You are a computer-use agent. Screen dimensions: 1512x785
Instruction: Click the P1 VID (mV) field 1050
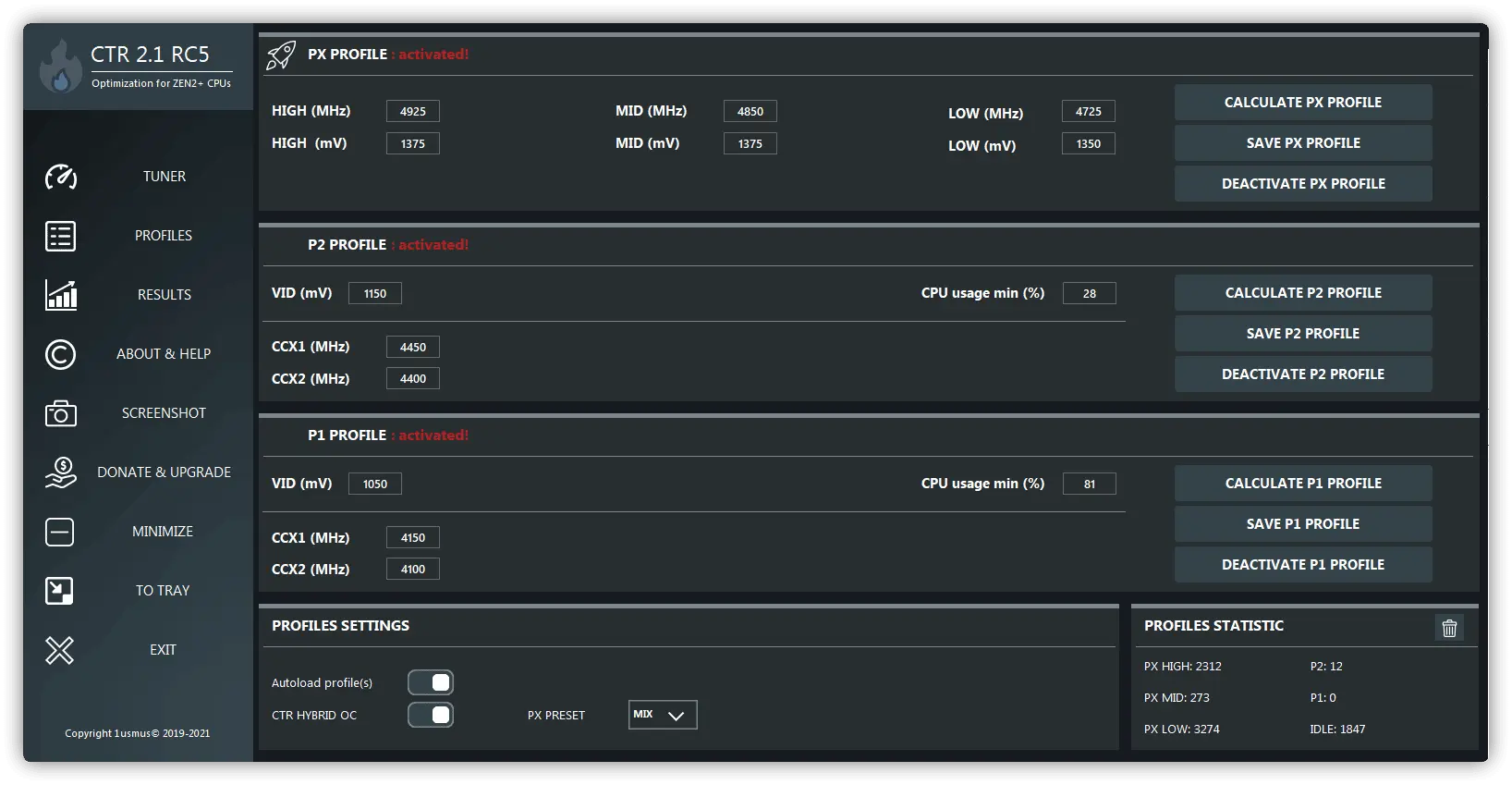pos(375,484)
